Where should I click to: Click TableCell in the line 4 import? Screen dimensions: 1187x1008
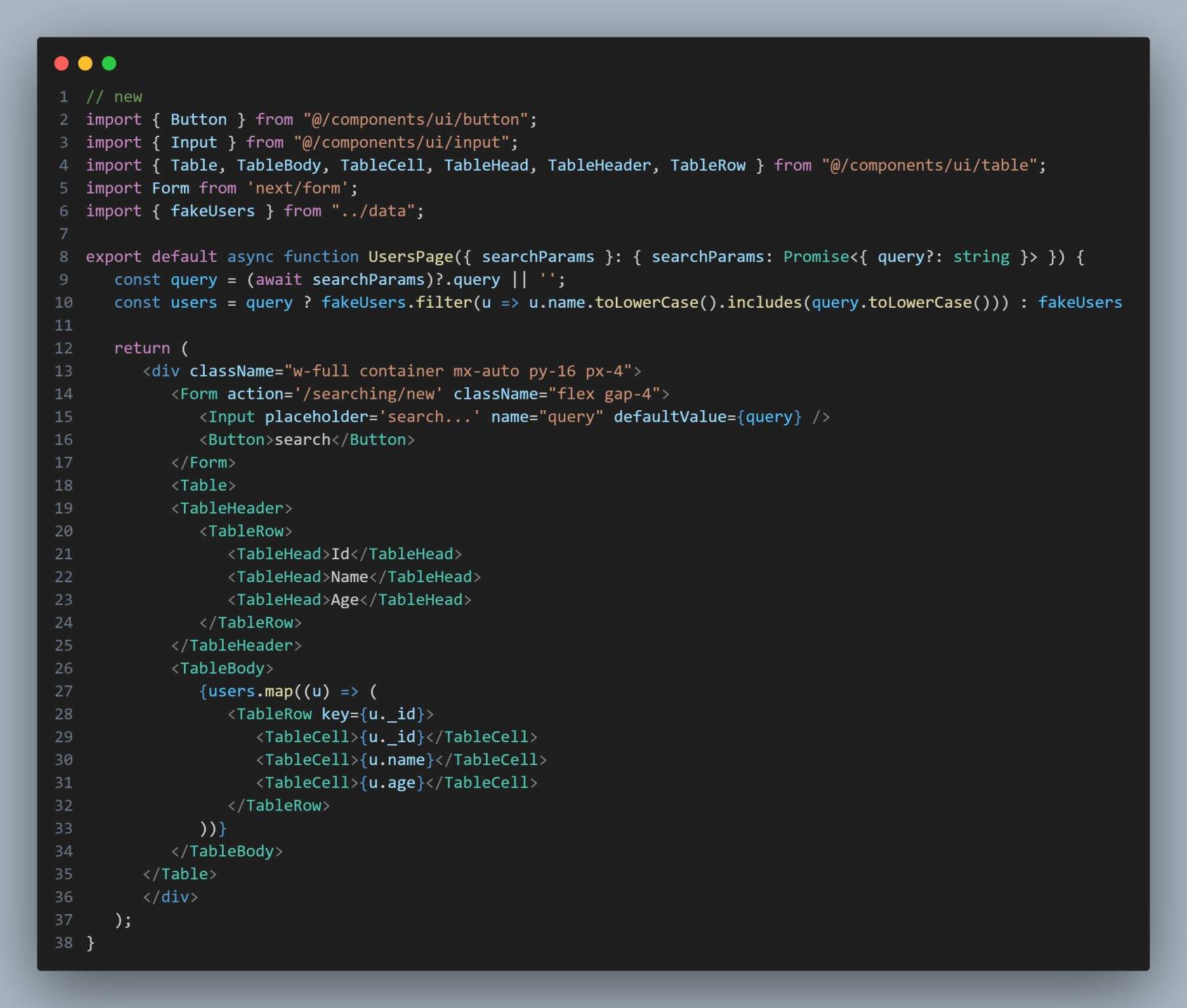[x=382, y=165]
